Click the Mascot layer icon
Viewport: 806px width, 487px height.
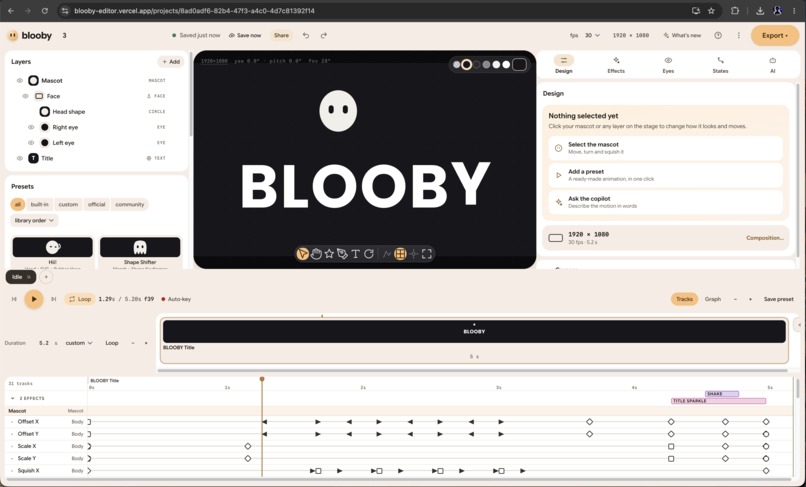click(33, 81)
